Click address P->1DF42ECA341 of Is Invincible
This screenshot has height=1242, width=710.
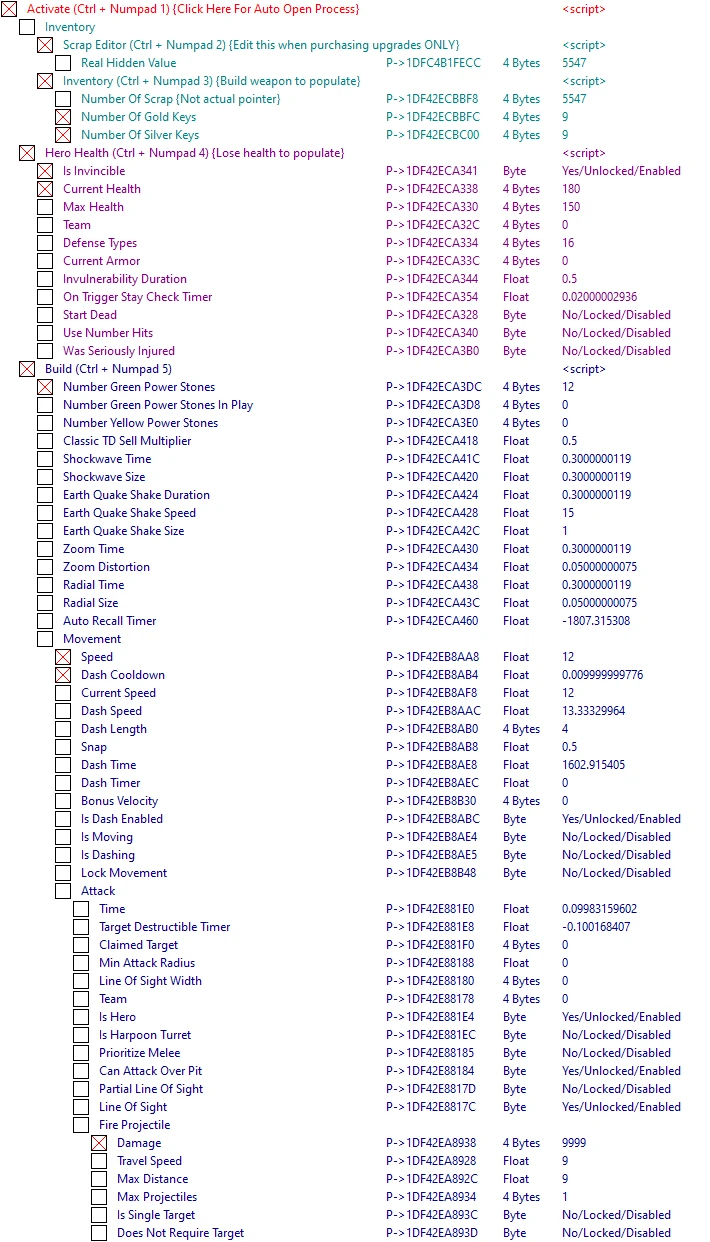pos(432,171)
